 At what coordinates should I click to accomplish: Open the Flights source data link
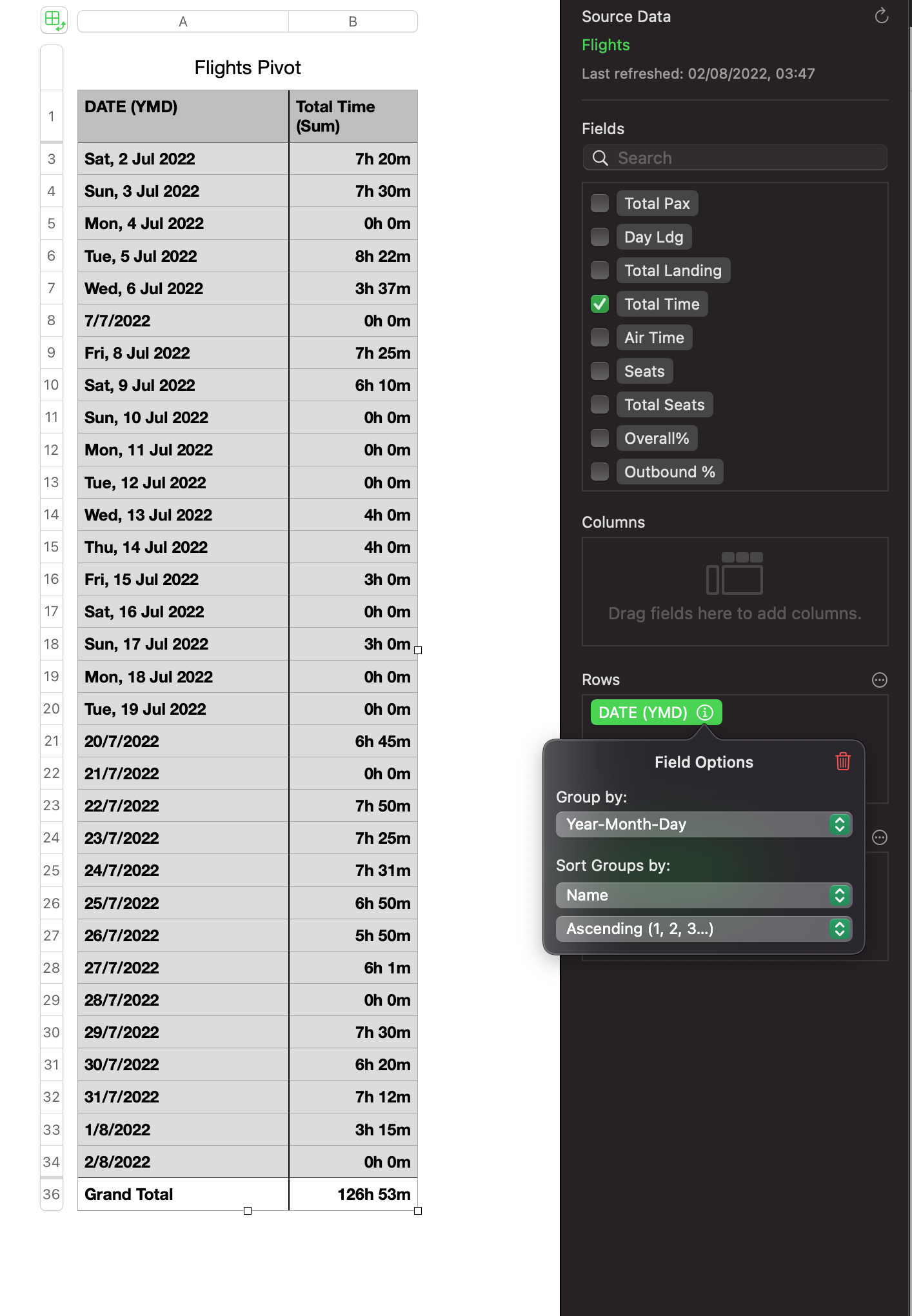[606, 45]
